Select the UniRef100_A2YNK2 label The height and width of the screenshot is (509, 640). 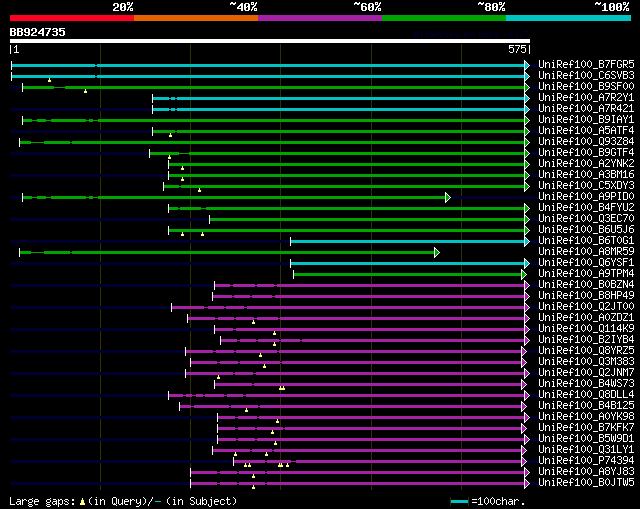pos(586,164)
